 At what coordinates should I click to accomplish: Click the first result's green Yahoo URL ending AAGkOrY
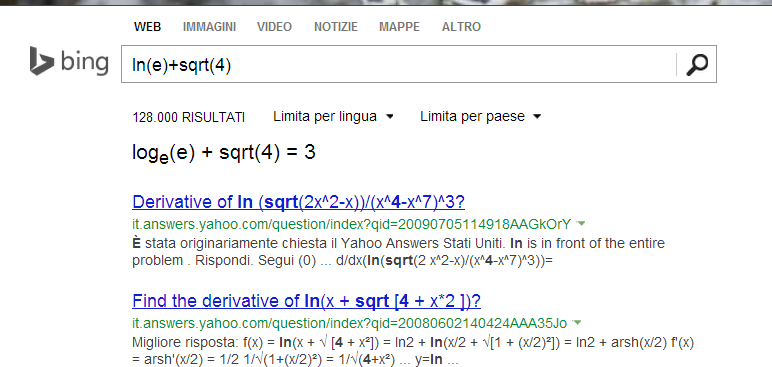(352, 225)
